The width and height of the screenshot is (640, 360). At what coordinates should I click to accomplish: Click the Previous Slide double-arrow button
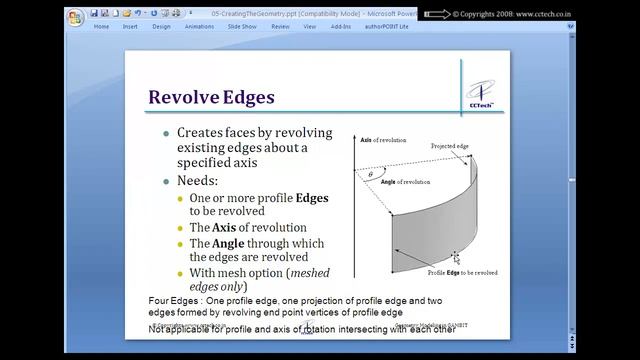[572, 339]
